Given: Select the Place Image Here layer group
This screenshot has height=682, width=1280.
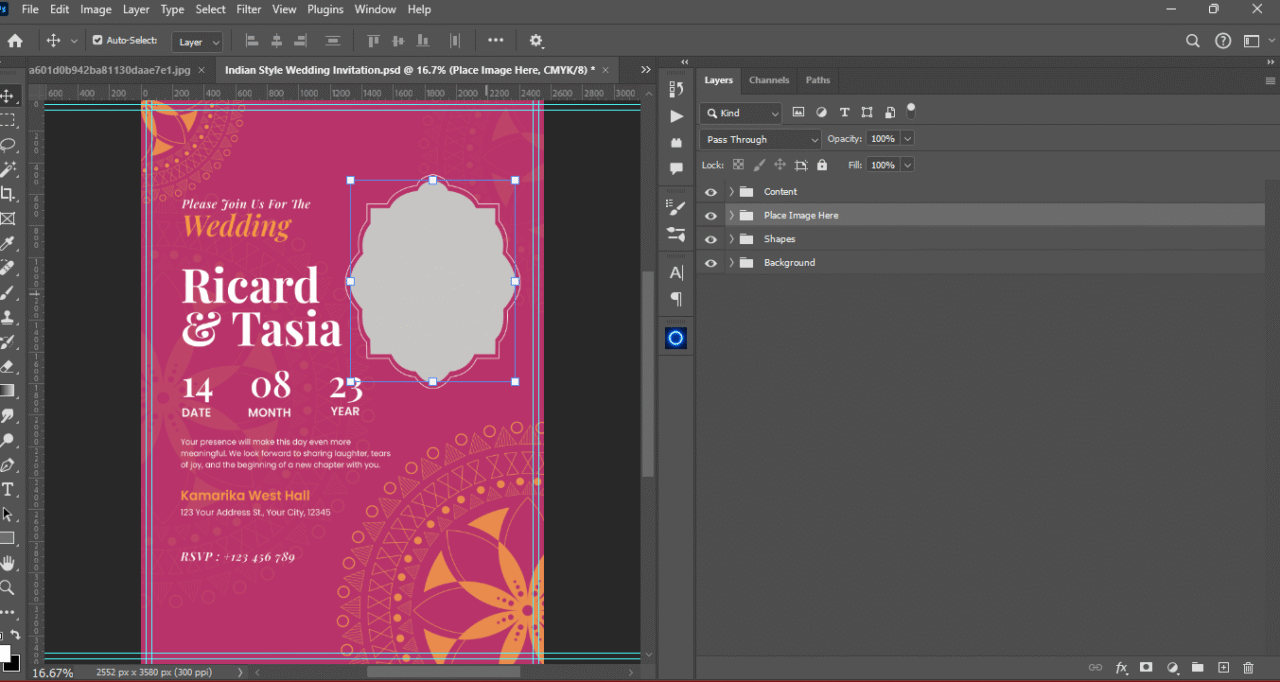Looking at the screenshot, I should [801, 215].
